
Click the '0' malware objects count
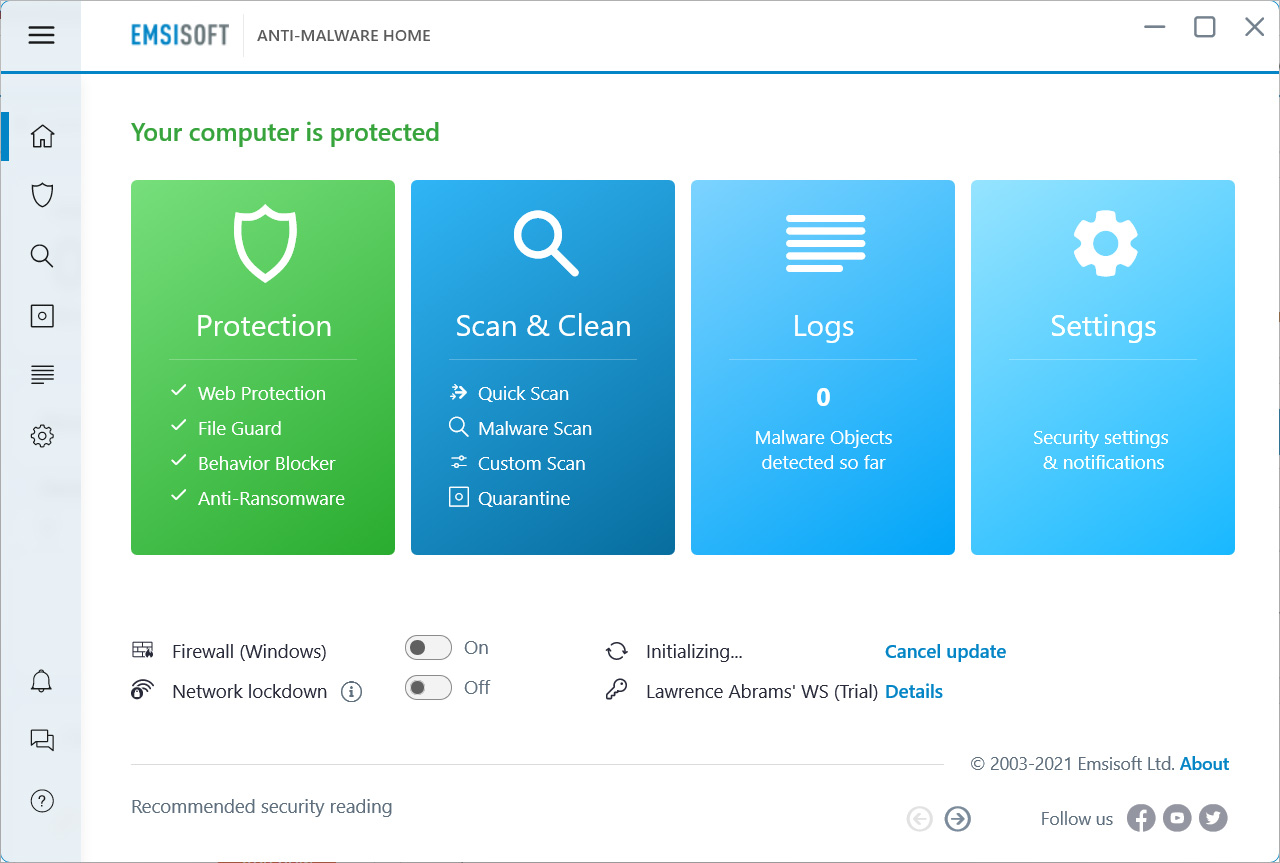point(823,397)
